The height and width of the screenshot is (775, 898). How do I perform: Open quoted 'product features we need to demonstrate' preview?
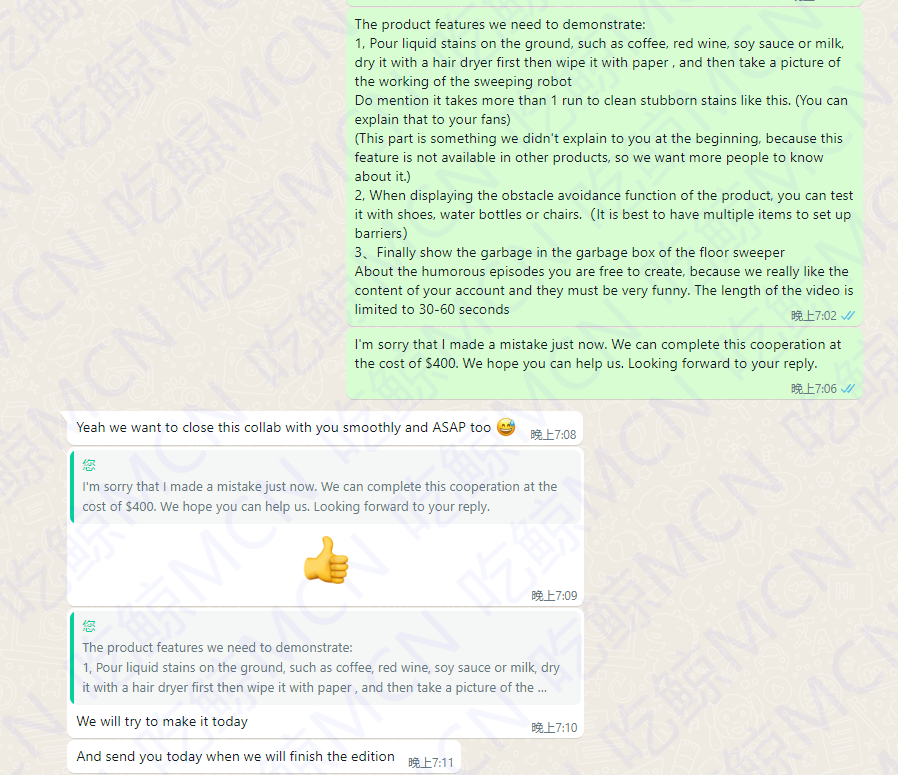point(326,658)
